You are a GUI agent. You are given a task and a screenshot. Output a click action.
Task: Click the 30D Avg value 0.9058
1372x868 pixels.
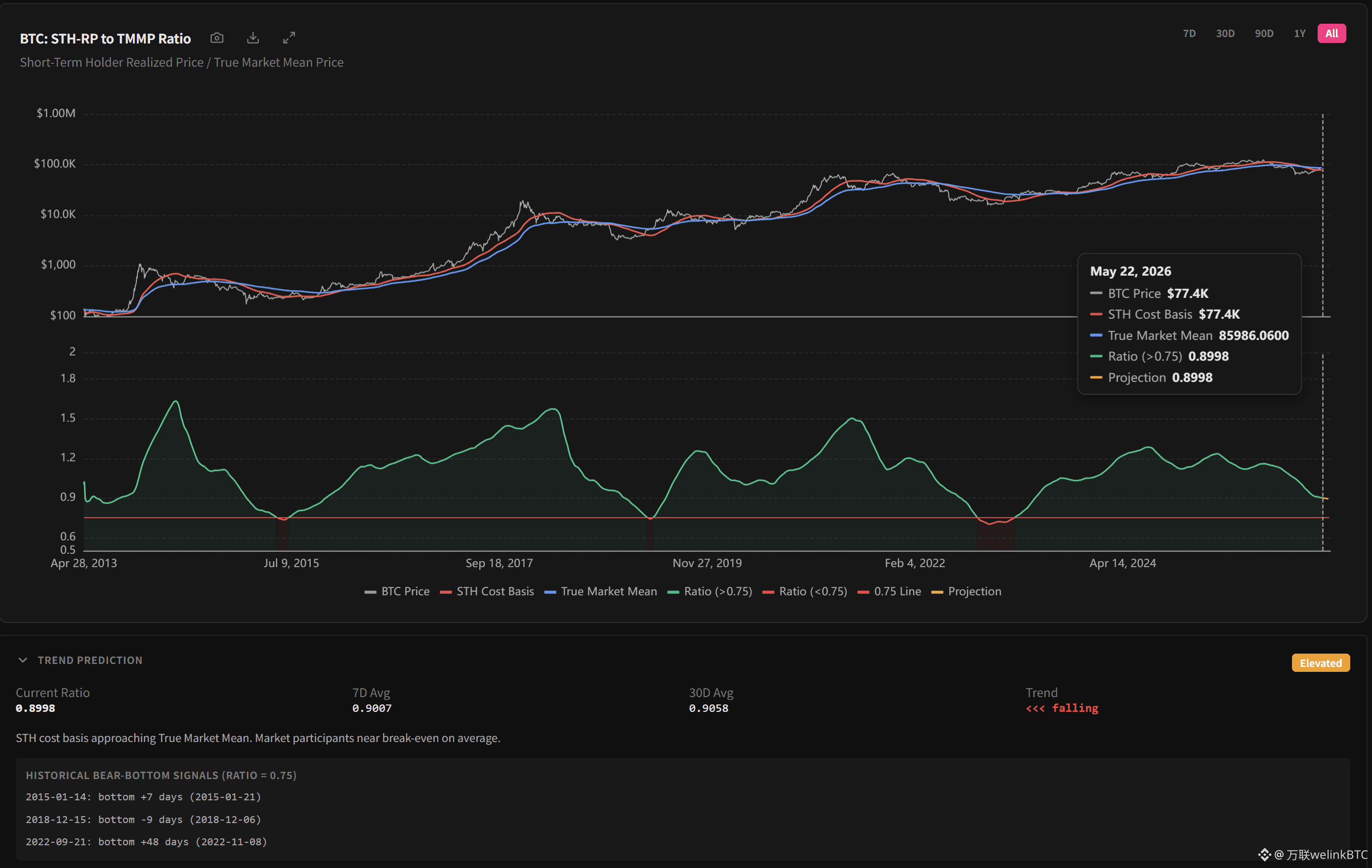click(709, 708)
